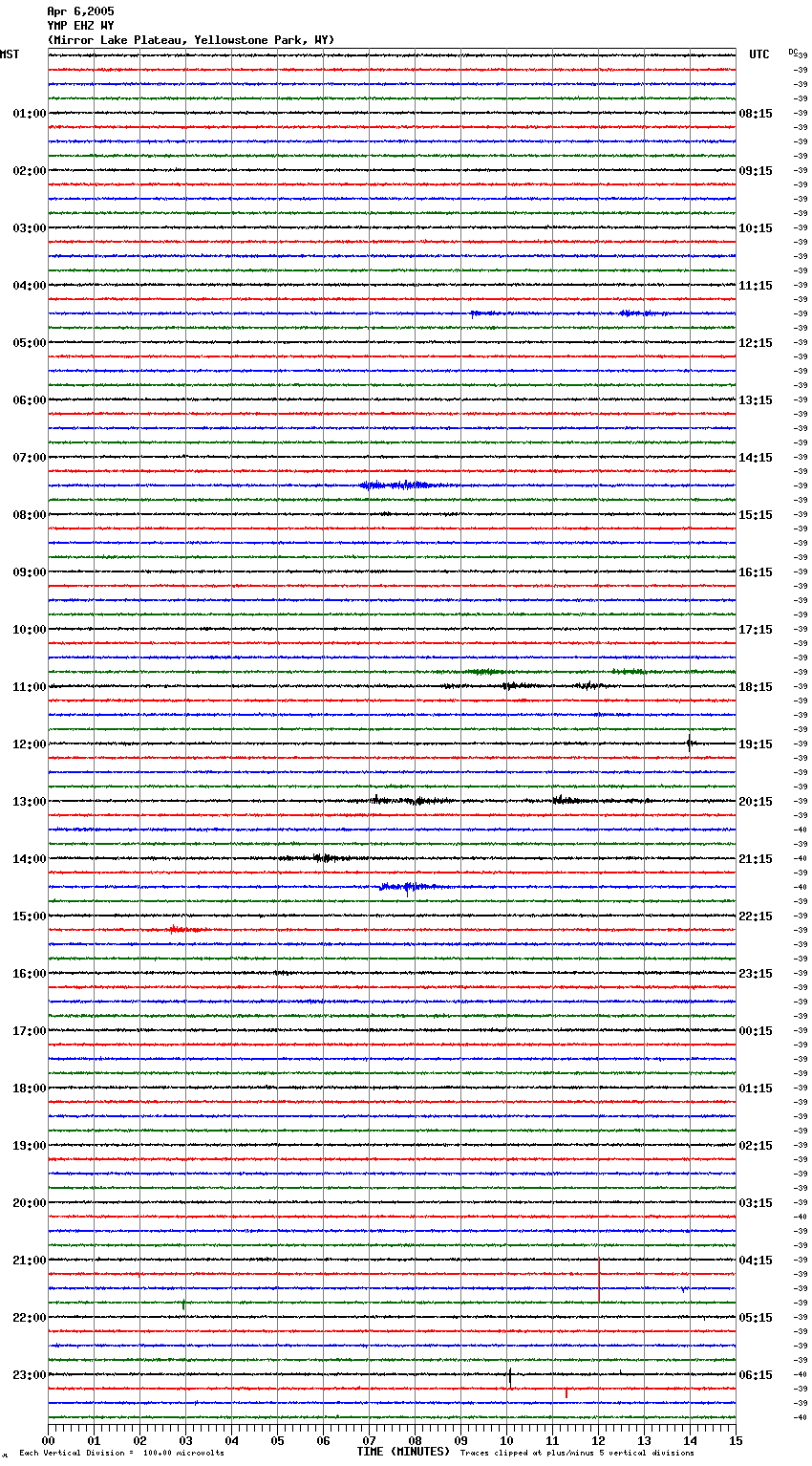Click the 04:15 UTC time label
Viewport: 812px width, 1466px height.
(756, 1261)
